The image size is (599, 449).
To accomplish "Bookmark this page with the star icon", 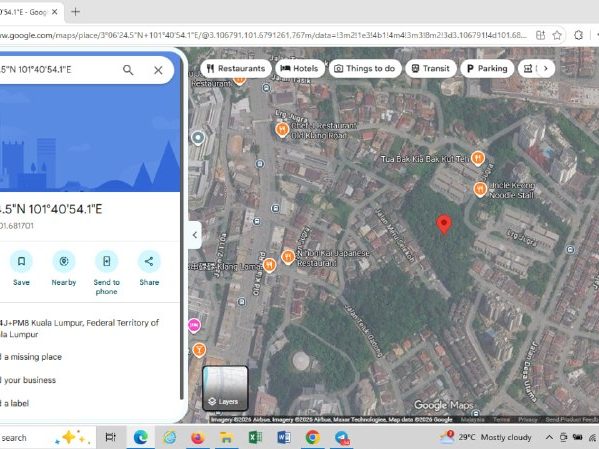I will (x=557, y=36).
